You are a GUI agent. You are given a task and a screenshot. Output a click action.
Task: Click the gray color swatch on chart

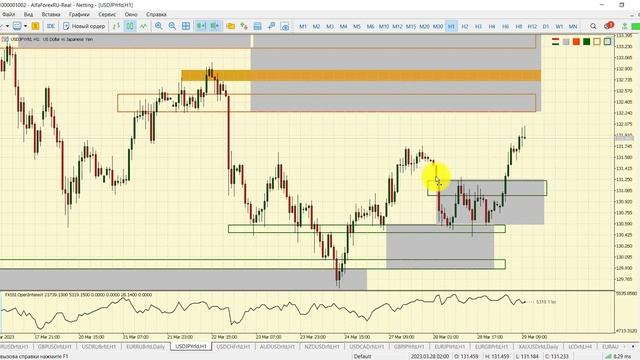(x=566, y=42)
